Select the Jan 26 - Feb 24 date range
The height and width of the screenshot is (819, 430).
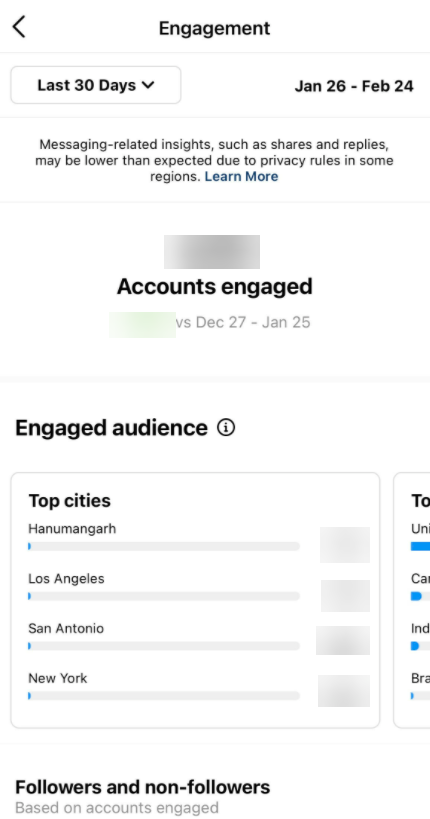tap(354, 86)
